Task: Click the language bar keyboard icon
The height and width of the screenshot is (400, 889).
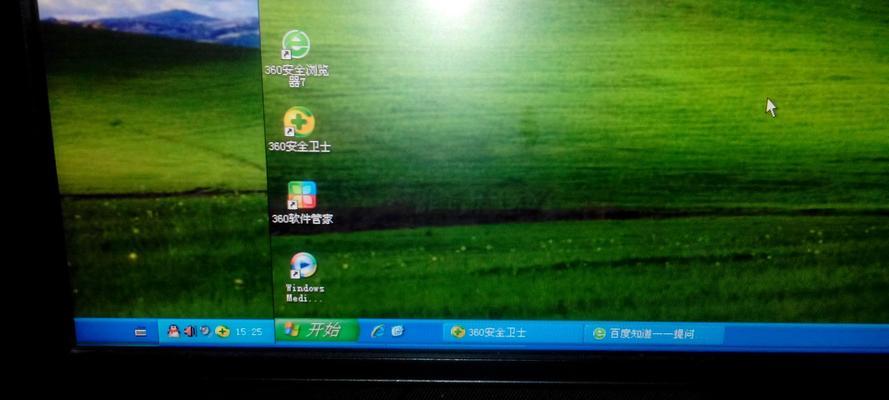Action: pyautogui.click(x=141, y=333)
